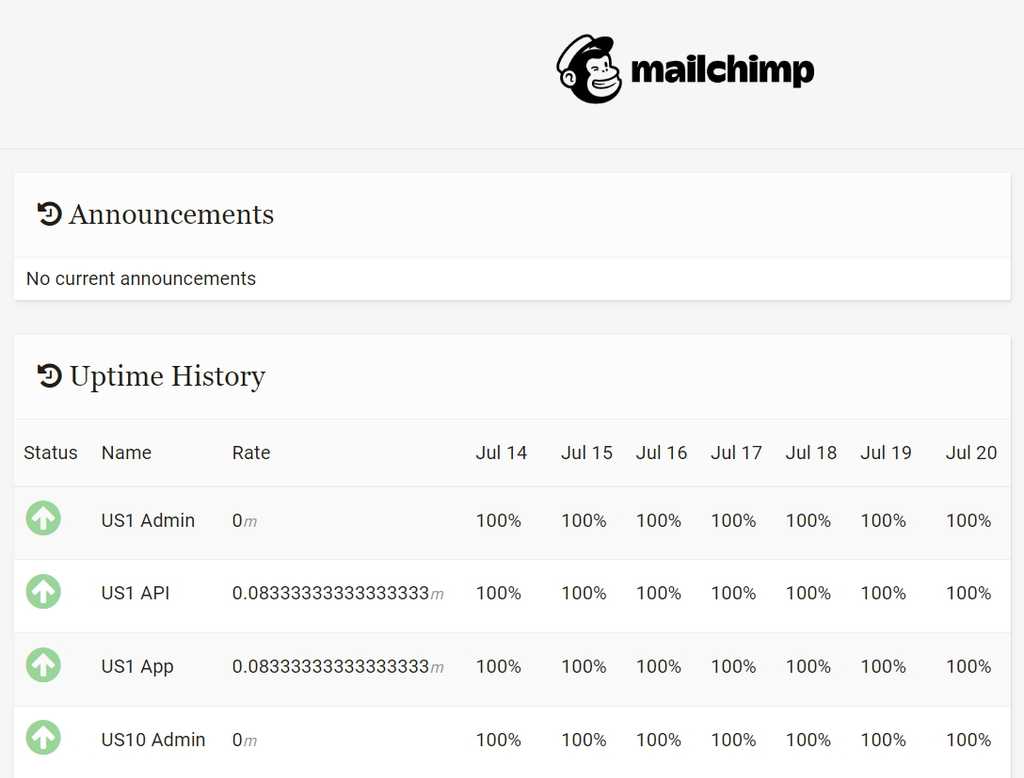The width and height of the screenshot is (1024, 778).
Task: Click the US10 Admin service name
Action: (x=153, y=739)
